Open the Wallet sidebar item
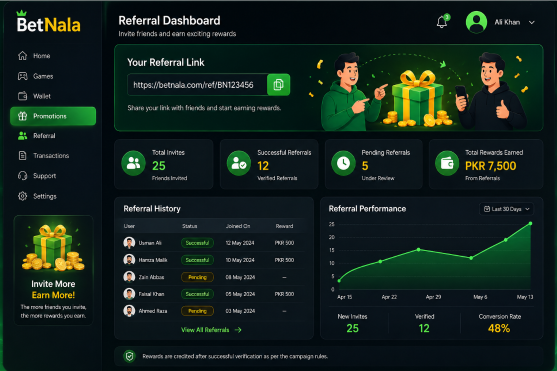 pyautogui.click(x=53, y=96)
